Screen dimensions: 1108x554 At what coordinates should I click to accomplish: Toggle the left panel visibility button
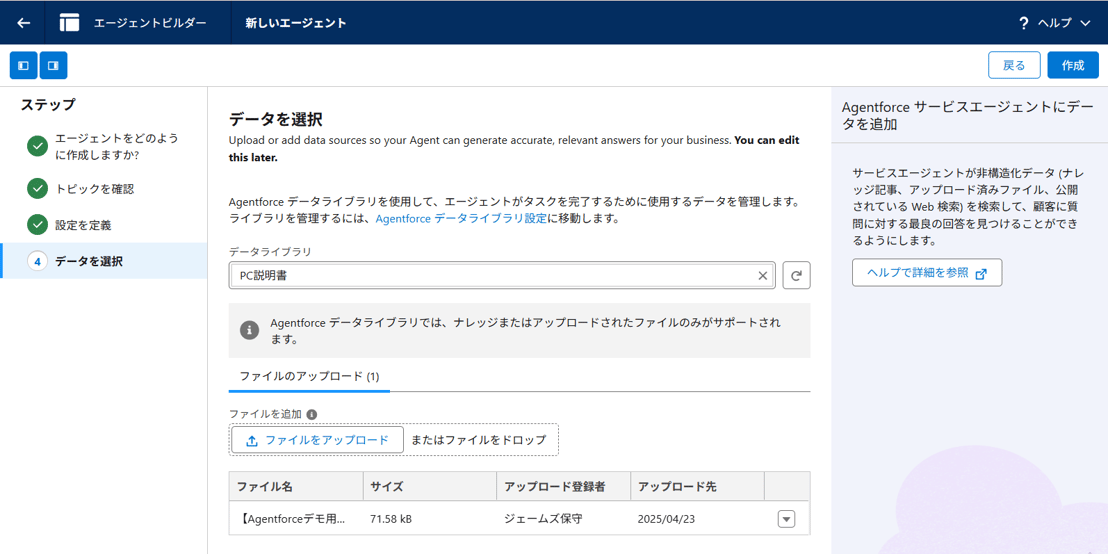coord(23,66)
